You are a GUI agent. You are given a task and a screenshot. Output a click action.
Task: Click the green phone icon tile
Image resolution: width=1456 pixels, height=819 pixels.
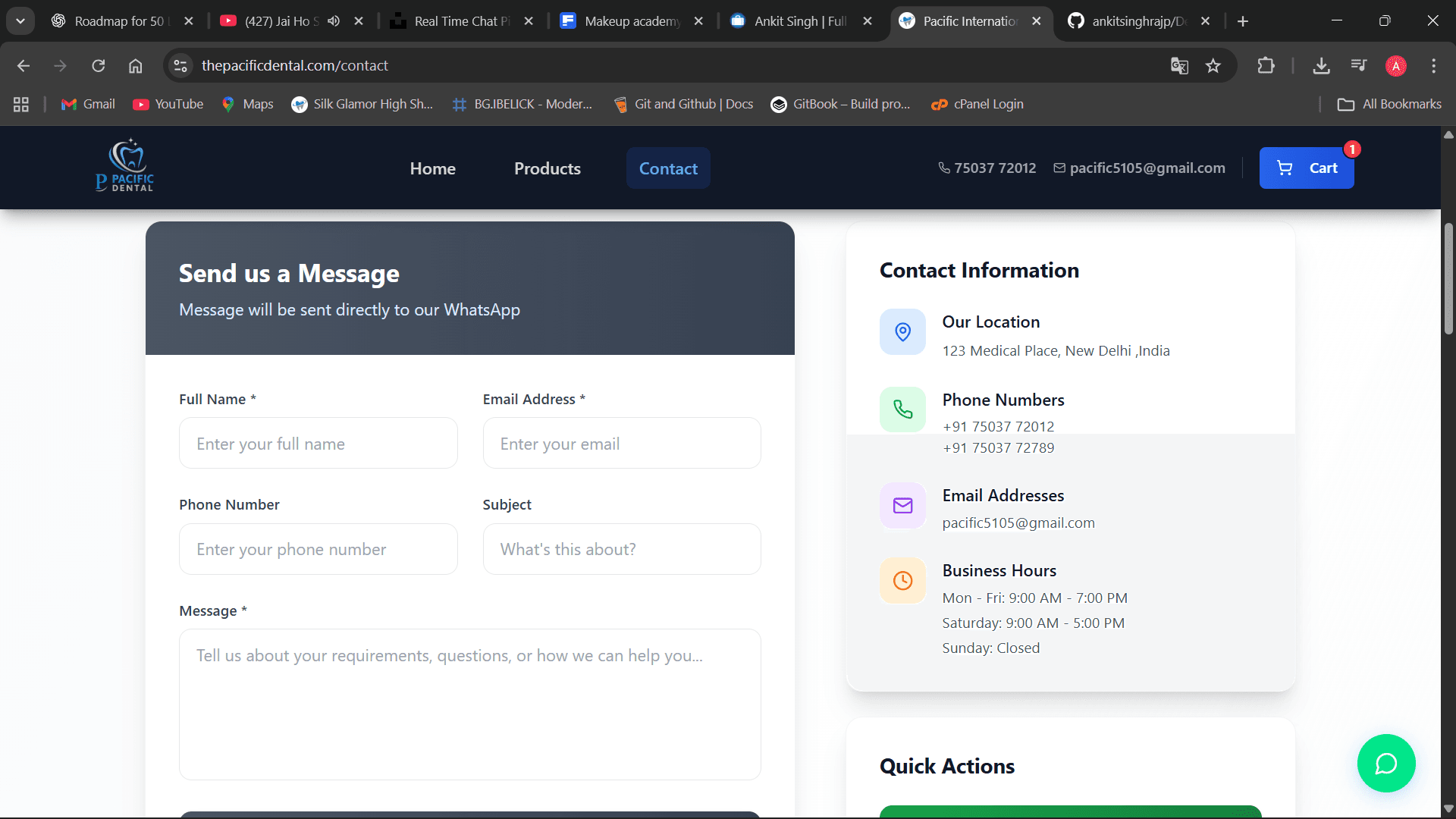click(902, 409)
